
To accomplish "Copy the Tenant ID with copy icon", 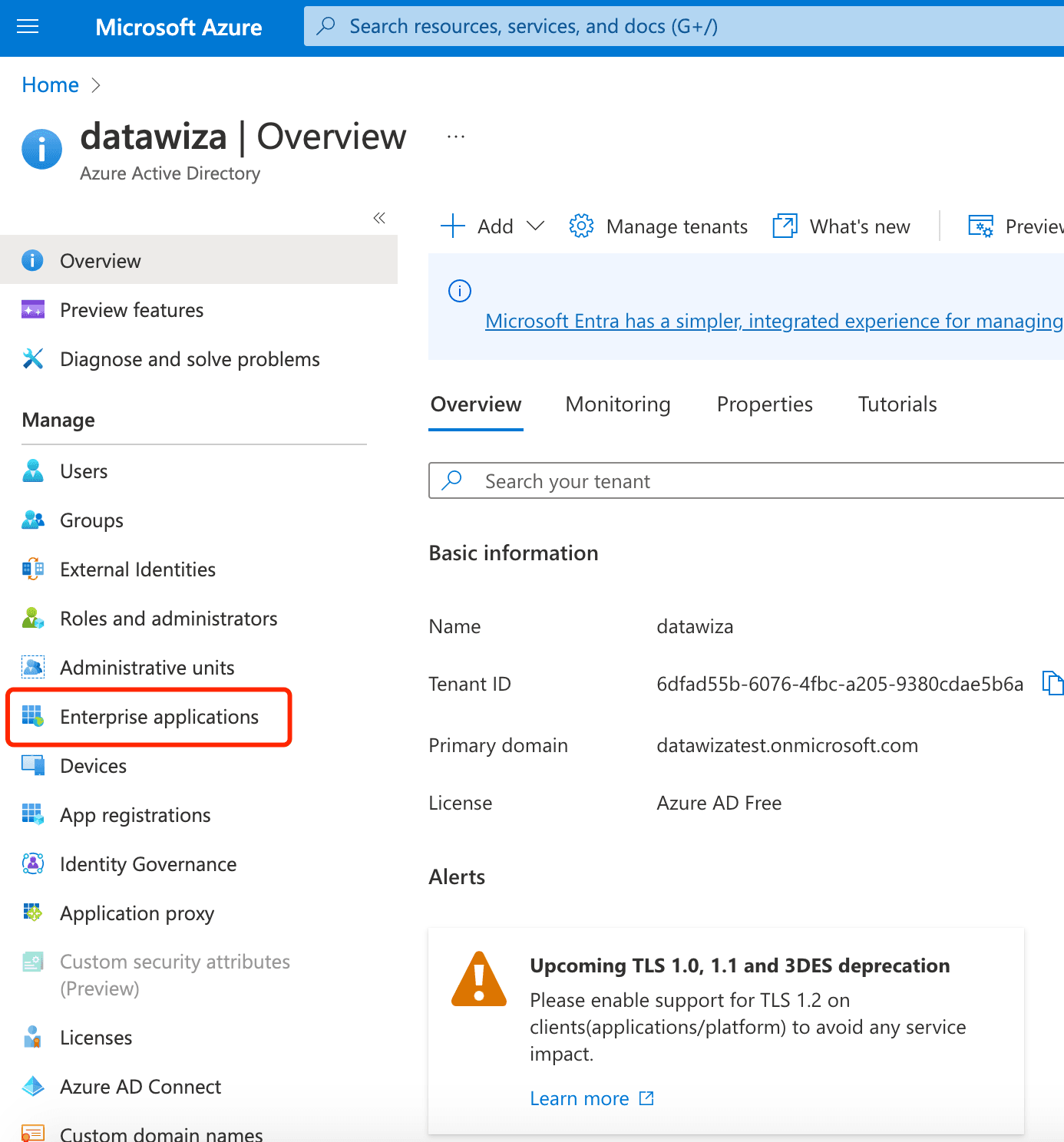I will (1052, 683).
